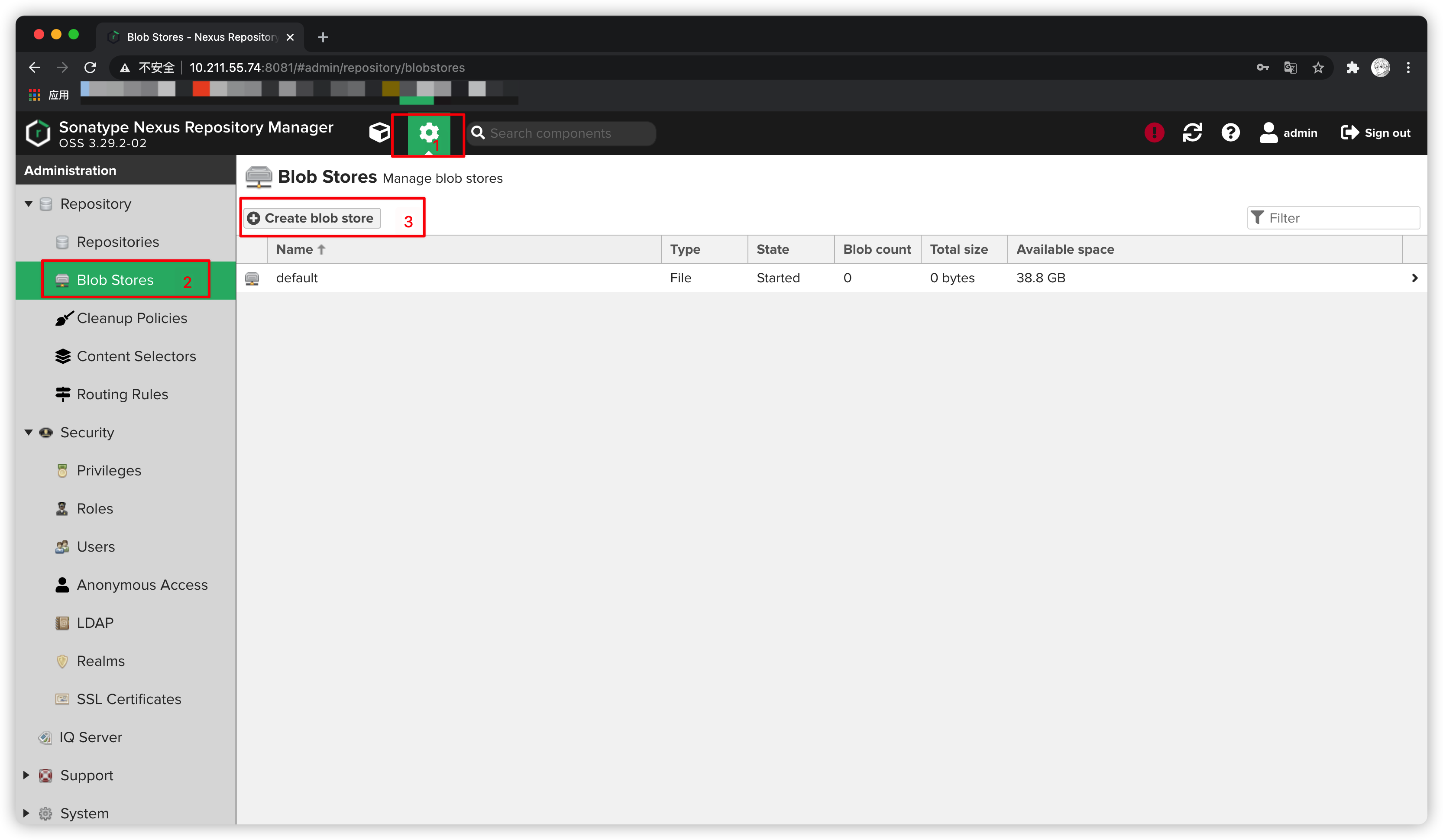Select Content Selectors menu item

pyautogui.click(x=136, y=356)
